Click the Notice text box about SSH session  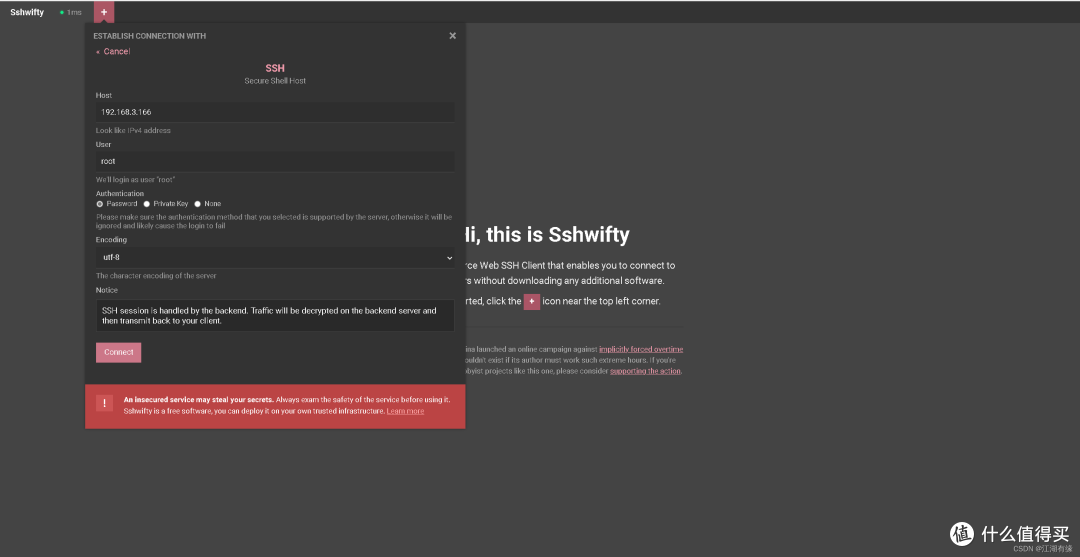pos(275,316)
